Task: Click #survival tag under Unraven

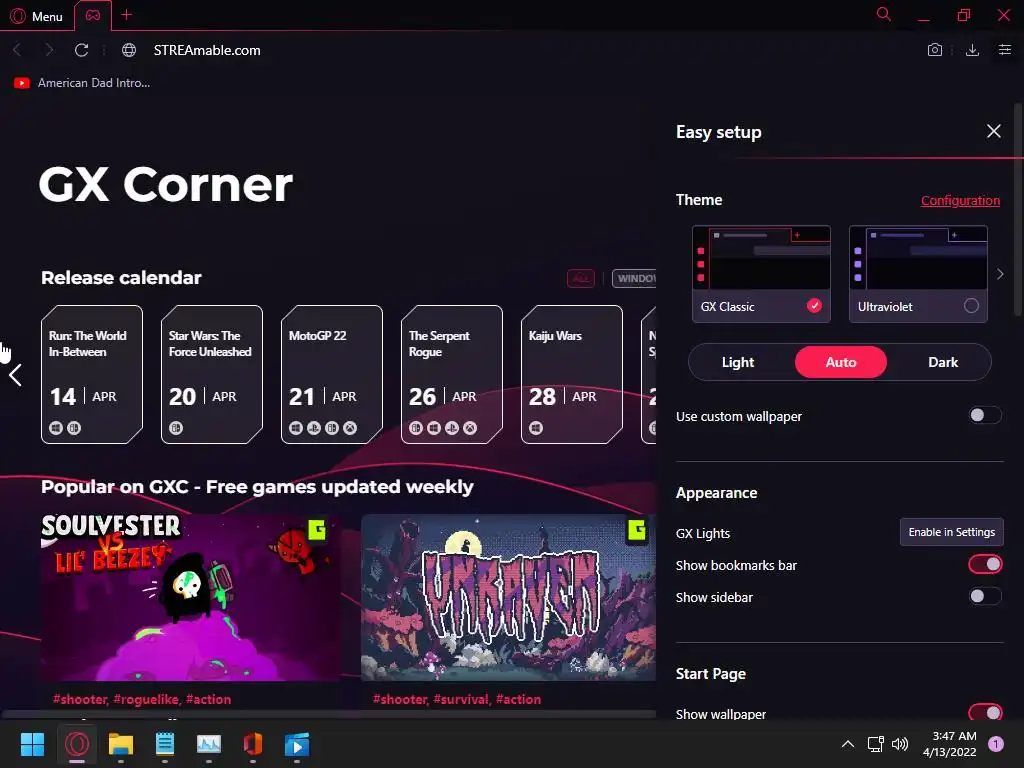Action: pyautogui.click(x=461, y=699)
